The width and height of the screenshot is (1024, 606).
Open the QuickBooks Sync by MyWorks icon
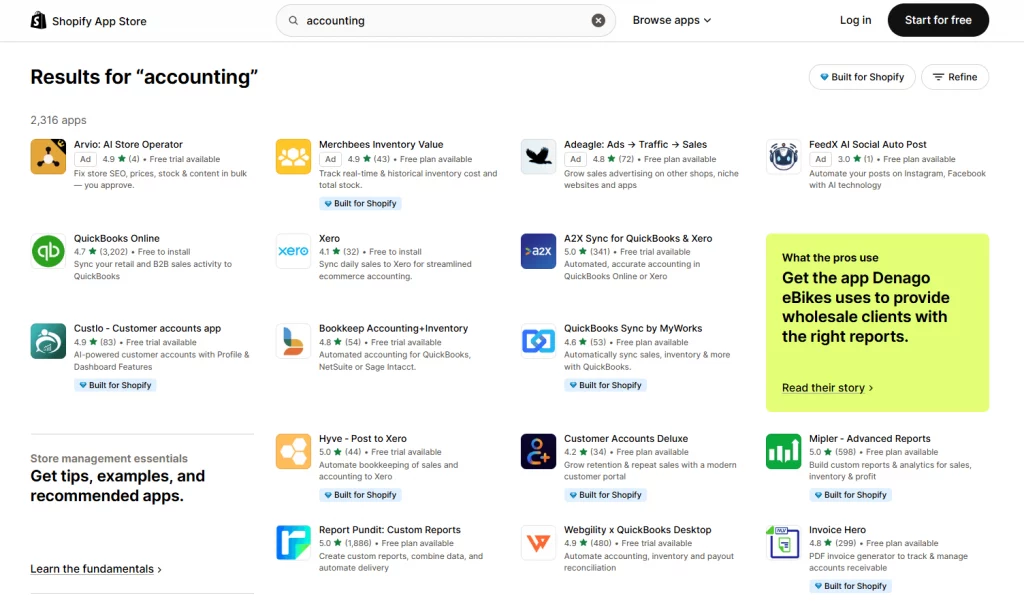pos(538,341)
